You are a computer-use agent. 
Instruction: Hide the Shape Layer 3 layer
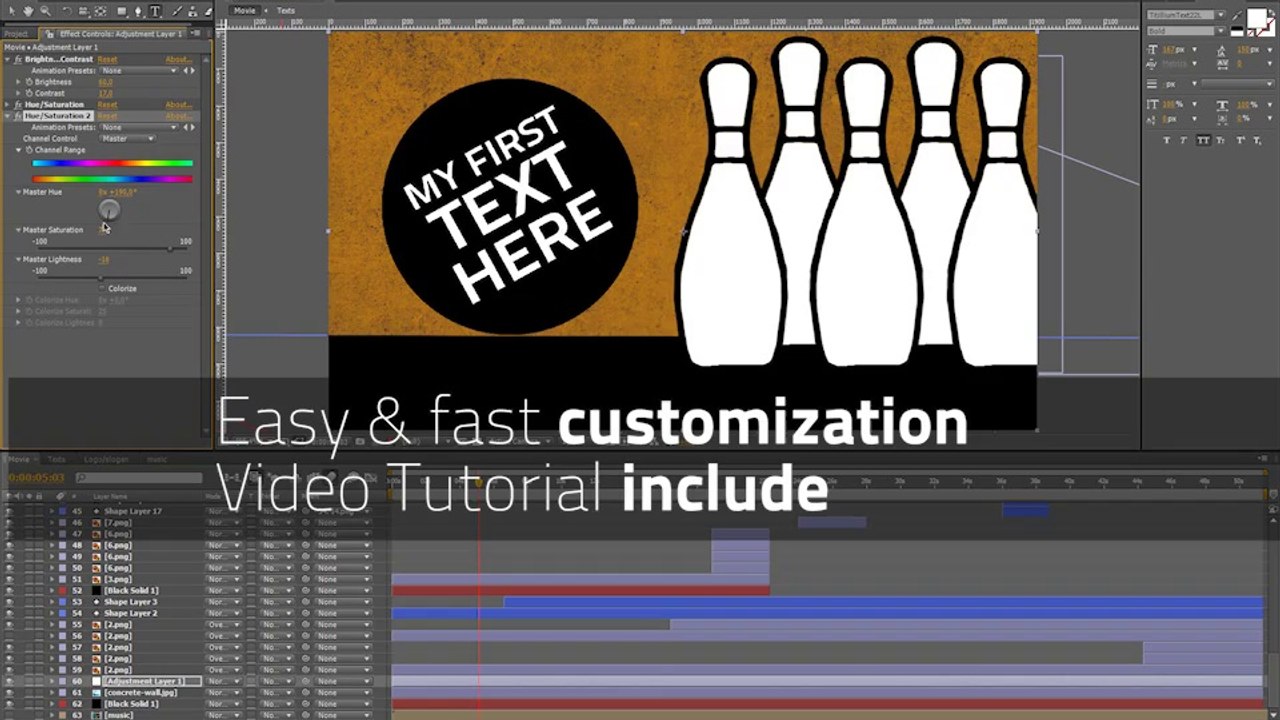9,602
